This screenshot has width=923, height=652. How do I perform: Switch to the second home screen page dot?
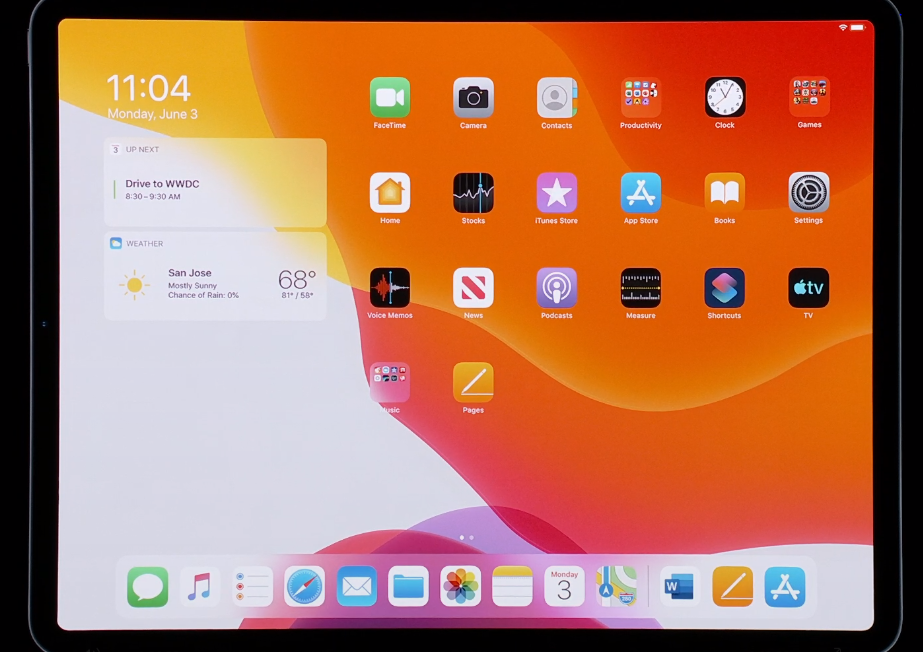click(x=472, y=538)
